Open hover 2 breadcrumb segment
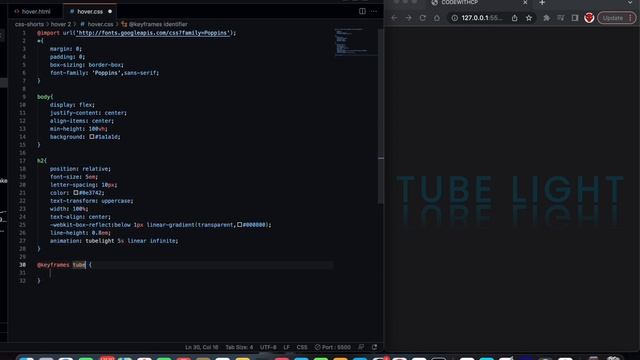The image size is (640, 360). tap(61, 24)
